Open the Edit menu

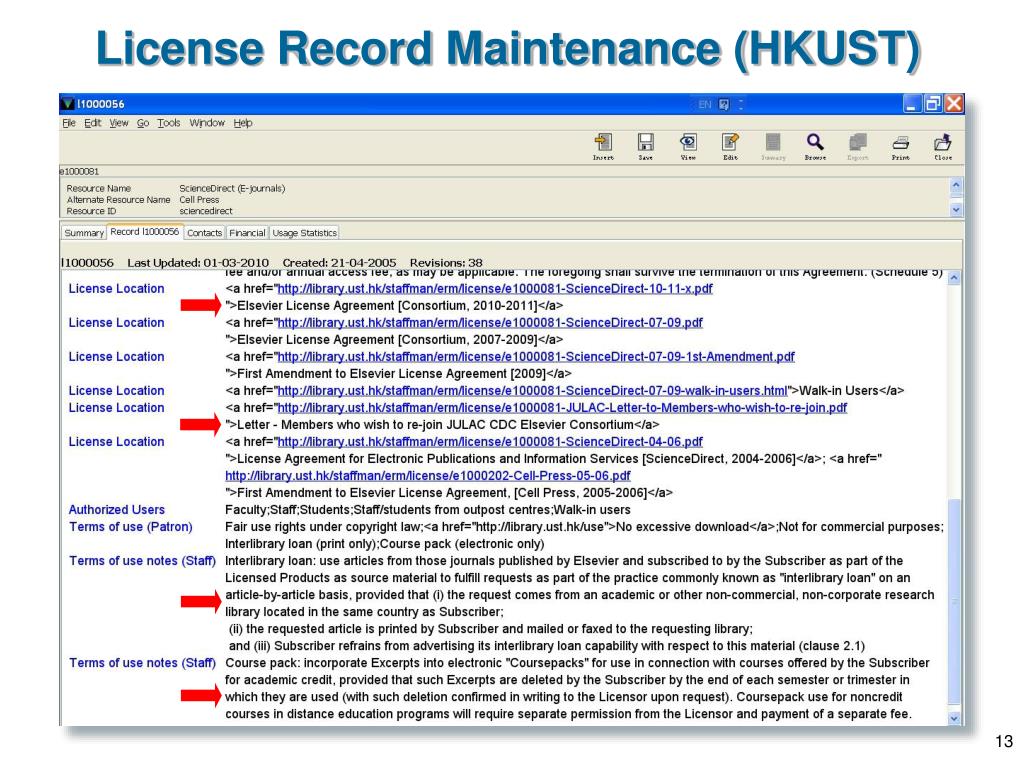(x=92, y=123)
